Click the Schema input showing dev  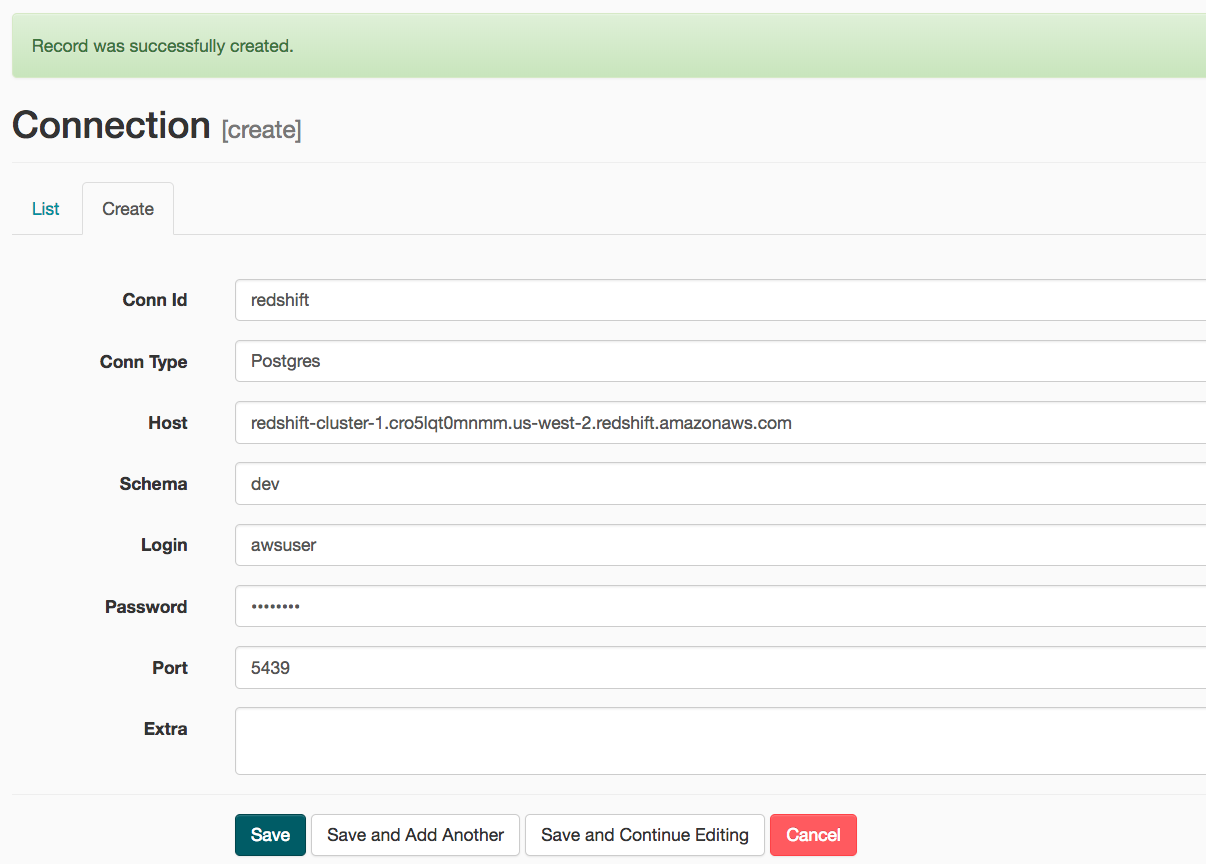[720, 484]
